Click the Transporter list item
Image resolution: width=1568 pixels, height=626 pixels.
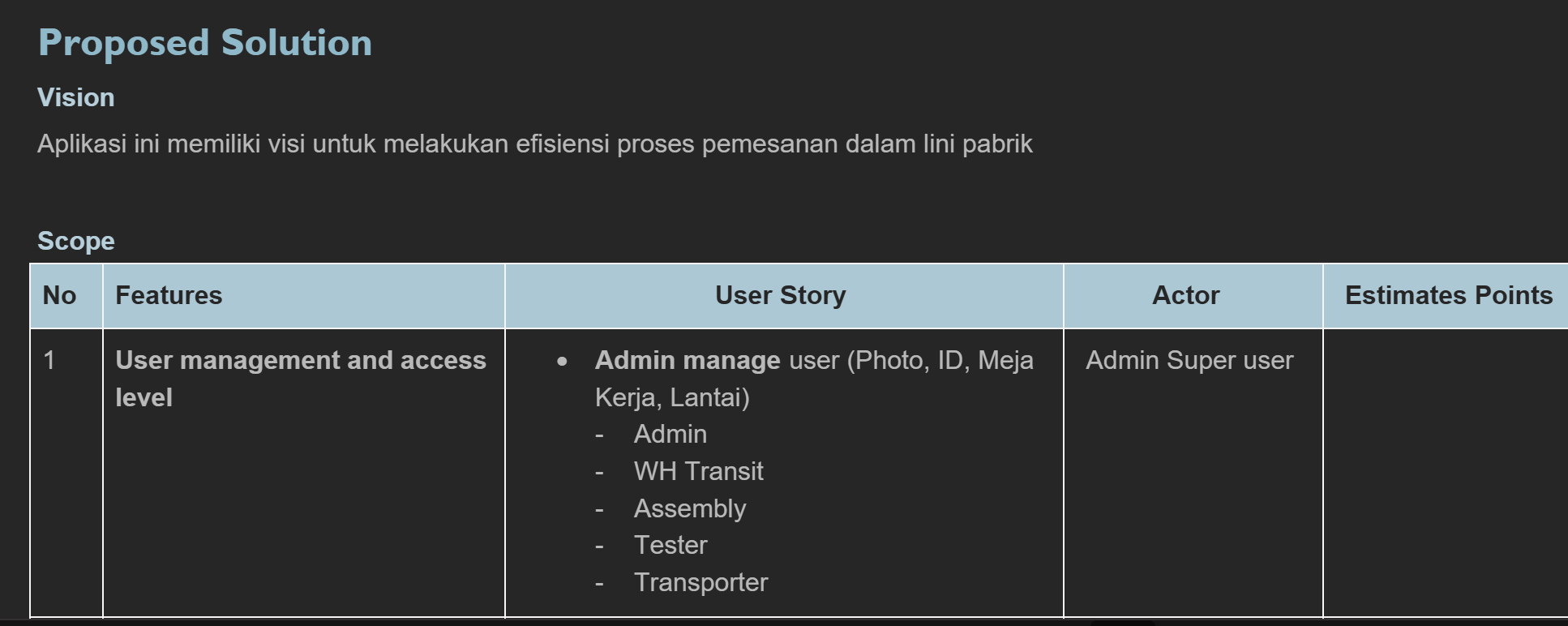click(701, 582)
